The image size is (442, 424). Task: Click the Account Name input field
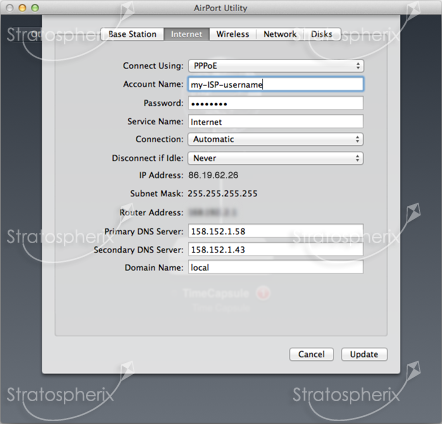click(x=276, y=84)
